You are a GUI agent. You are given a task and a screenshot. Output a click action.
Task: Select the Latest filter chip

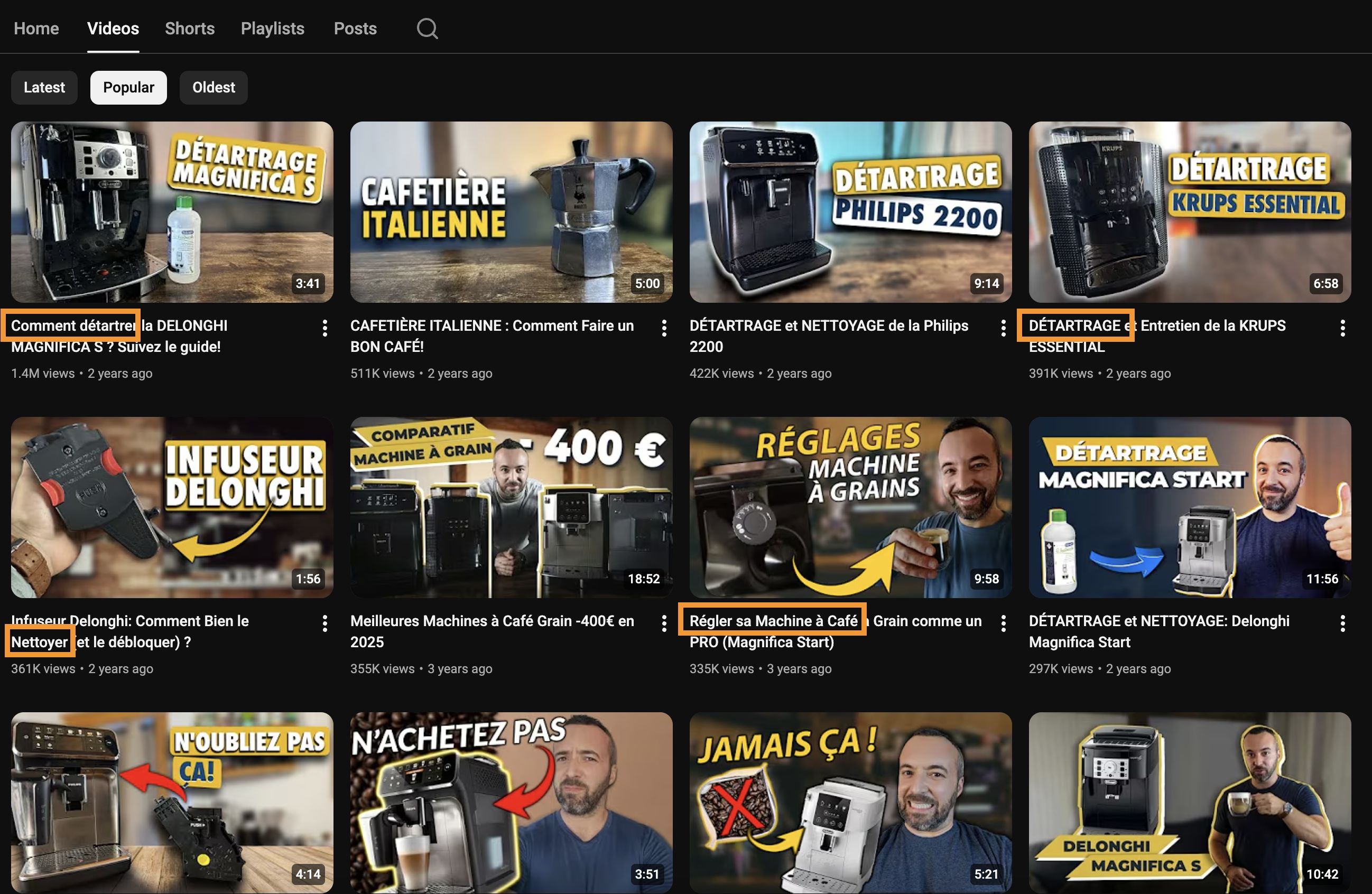coord(44,87)
